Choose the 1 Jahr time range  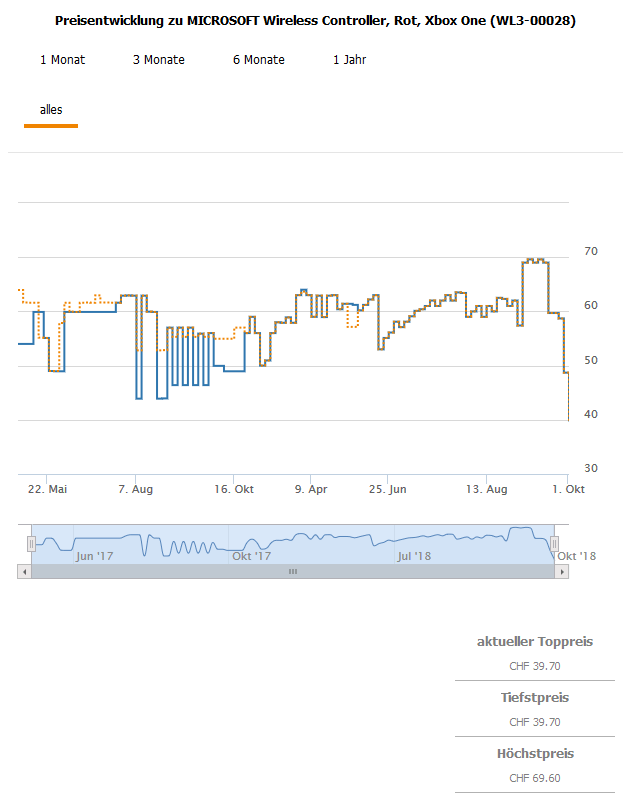[349, 60]
